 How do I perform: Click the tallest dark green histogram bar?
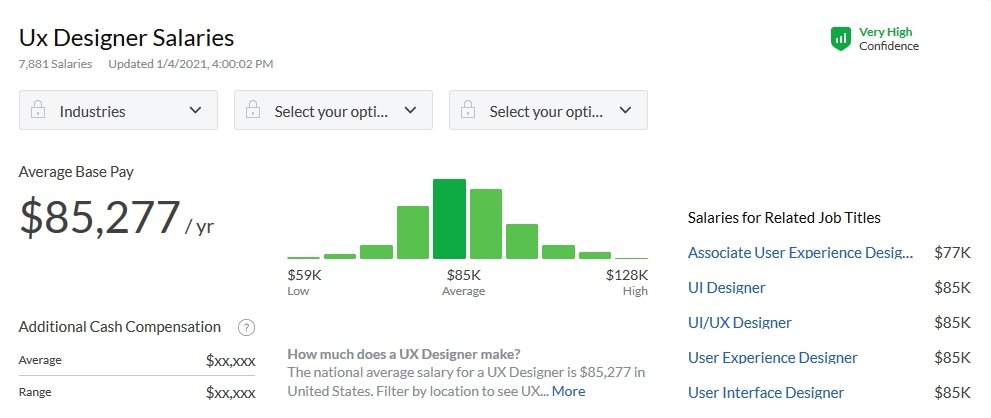[x=449, y=219]
